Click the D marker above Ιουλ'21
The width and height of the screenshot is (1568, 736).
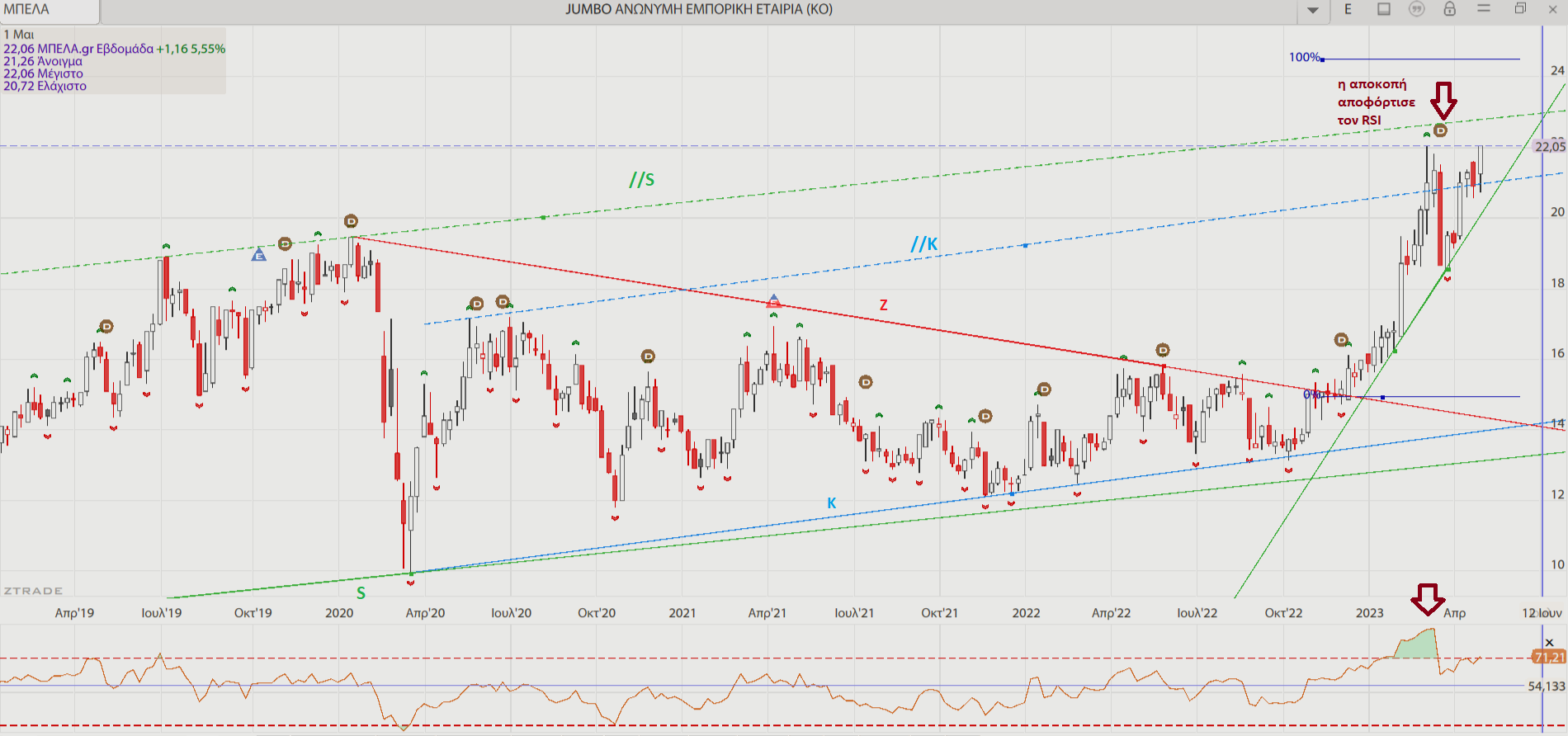point(866,382)
